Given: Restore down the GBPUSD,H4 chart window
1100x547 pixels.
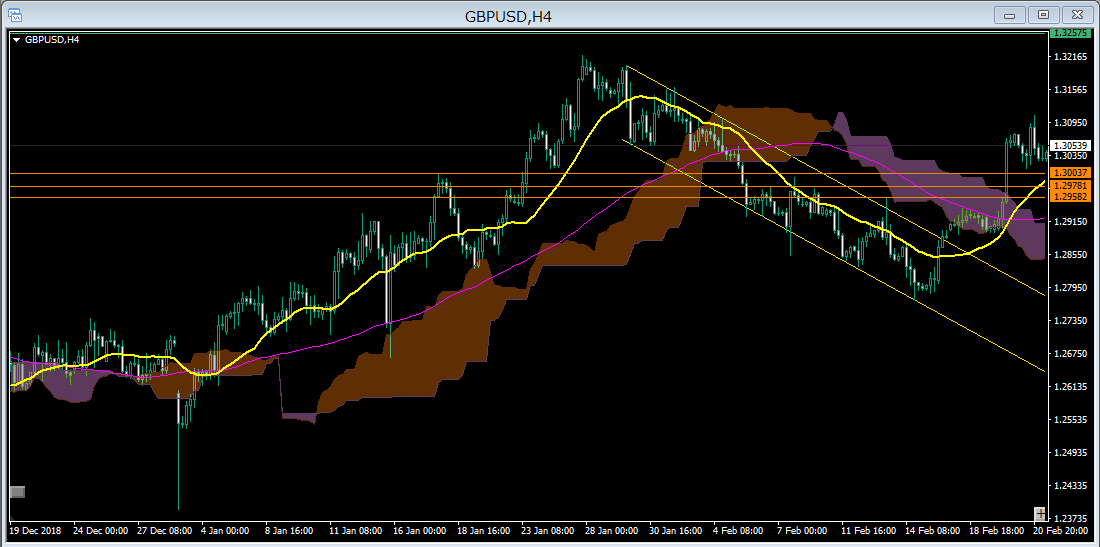Looking at the screenshot, I should point(1044,15).
